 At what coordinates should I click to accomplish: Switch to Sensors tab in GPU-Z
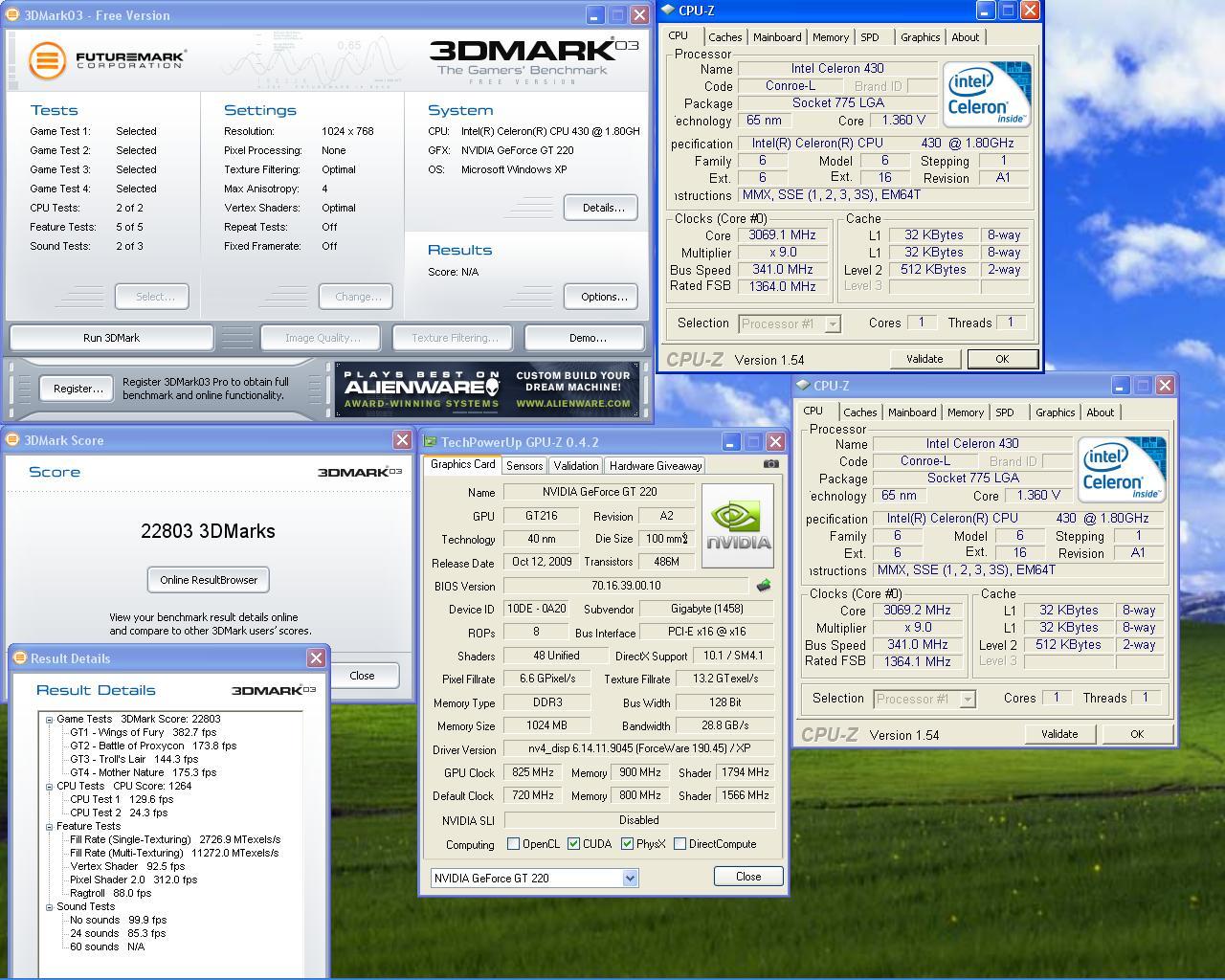(524, 466)
